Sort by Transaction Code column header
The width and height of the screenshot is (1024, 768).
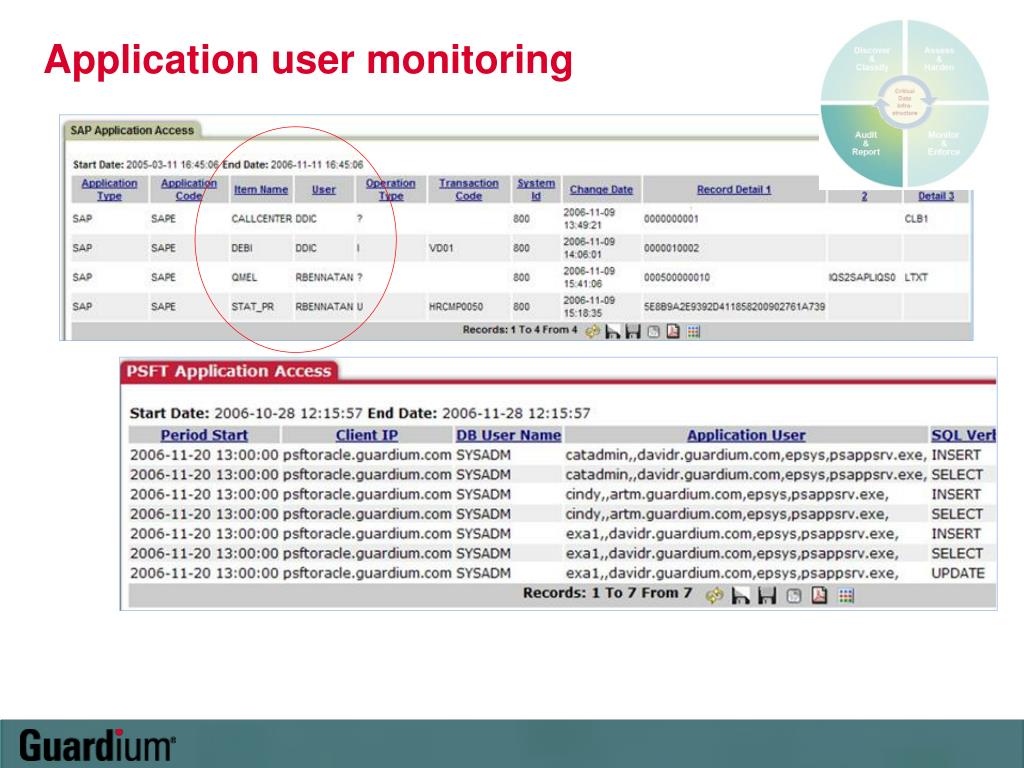(468, 189)
